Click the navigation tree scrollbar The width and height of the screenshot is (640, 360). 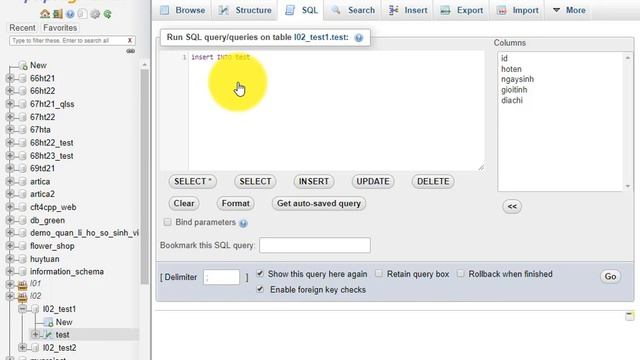(144, 176)
